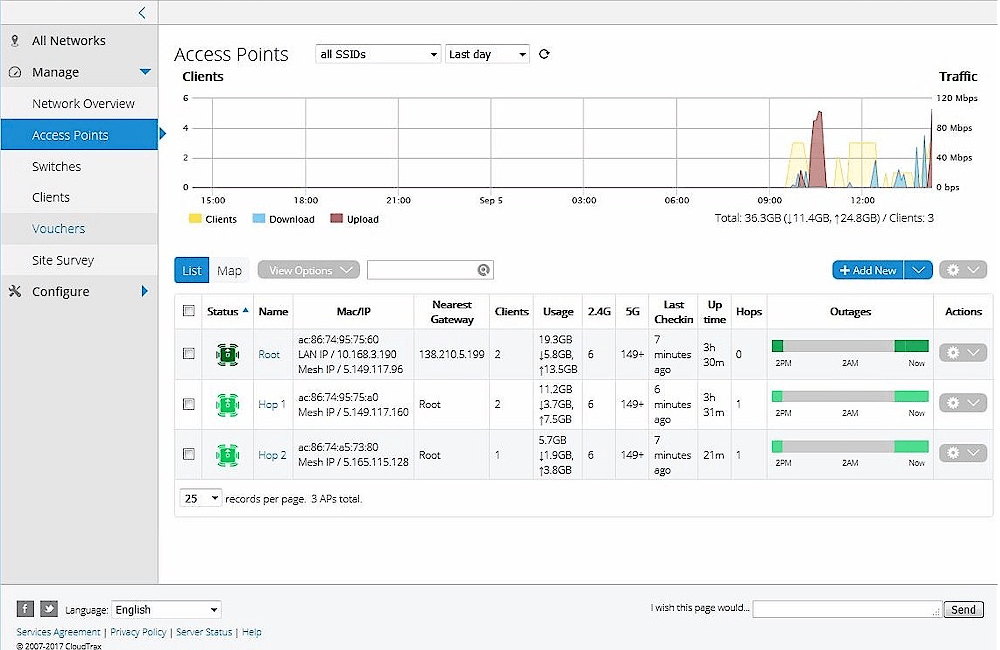
Task: Open the Language dropdown
Action: click(166, 609)
